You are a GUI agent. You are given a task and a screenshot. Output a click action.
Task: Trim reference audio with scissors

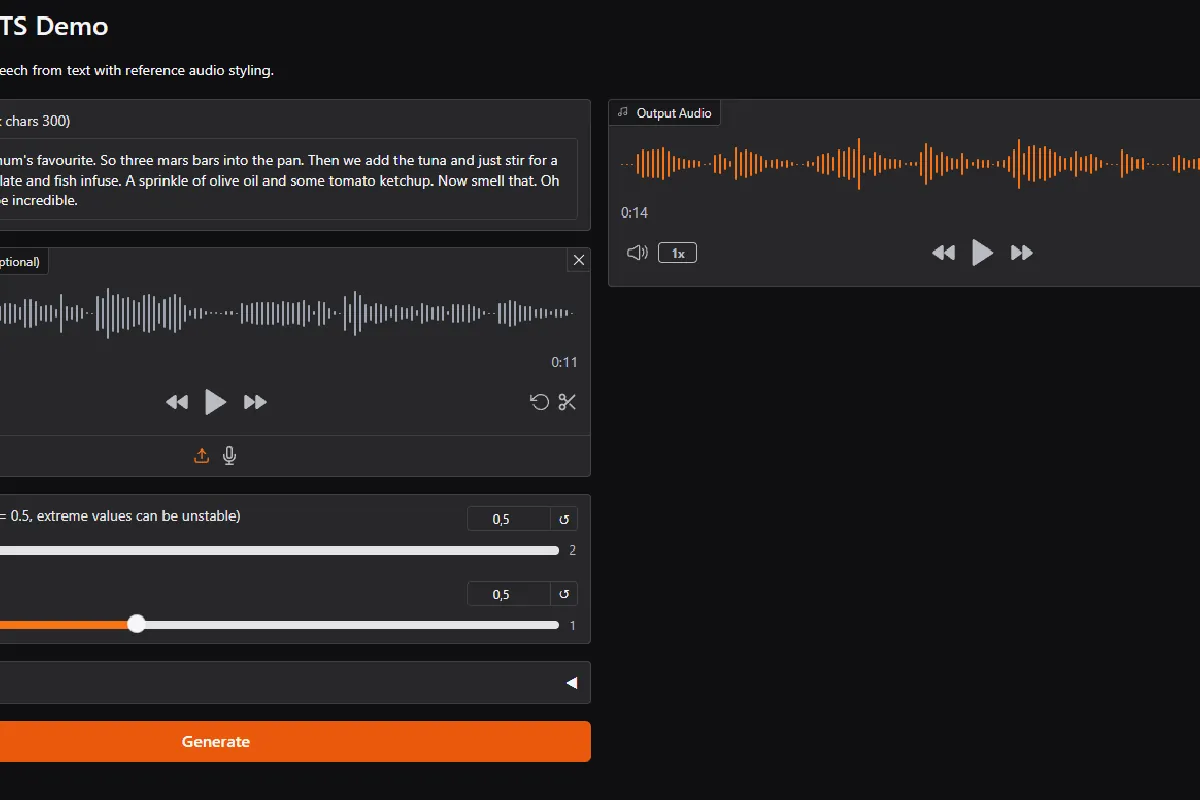tap(568, 402)
